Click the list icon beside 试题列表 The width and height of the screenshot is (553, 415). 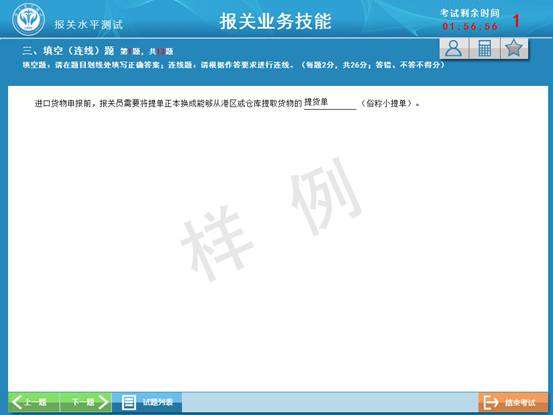click(x=129, y=402)
